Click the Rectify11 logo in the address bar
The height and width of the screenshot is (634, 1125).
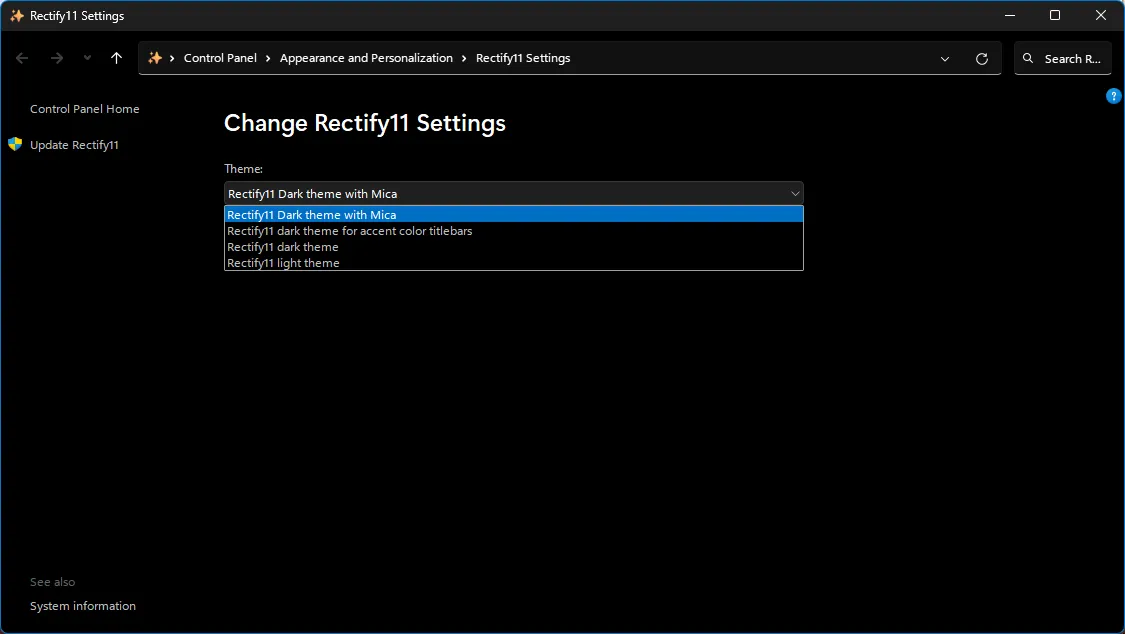tap(156, 58)
